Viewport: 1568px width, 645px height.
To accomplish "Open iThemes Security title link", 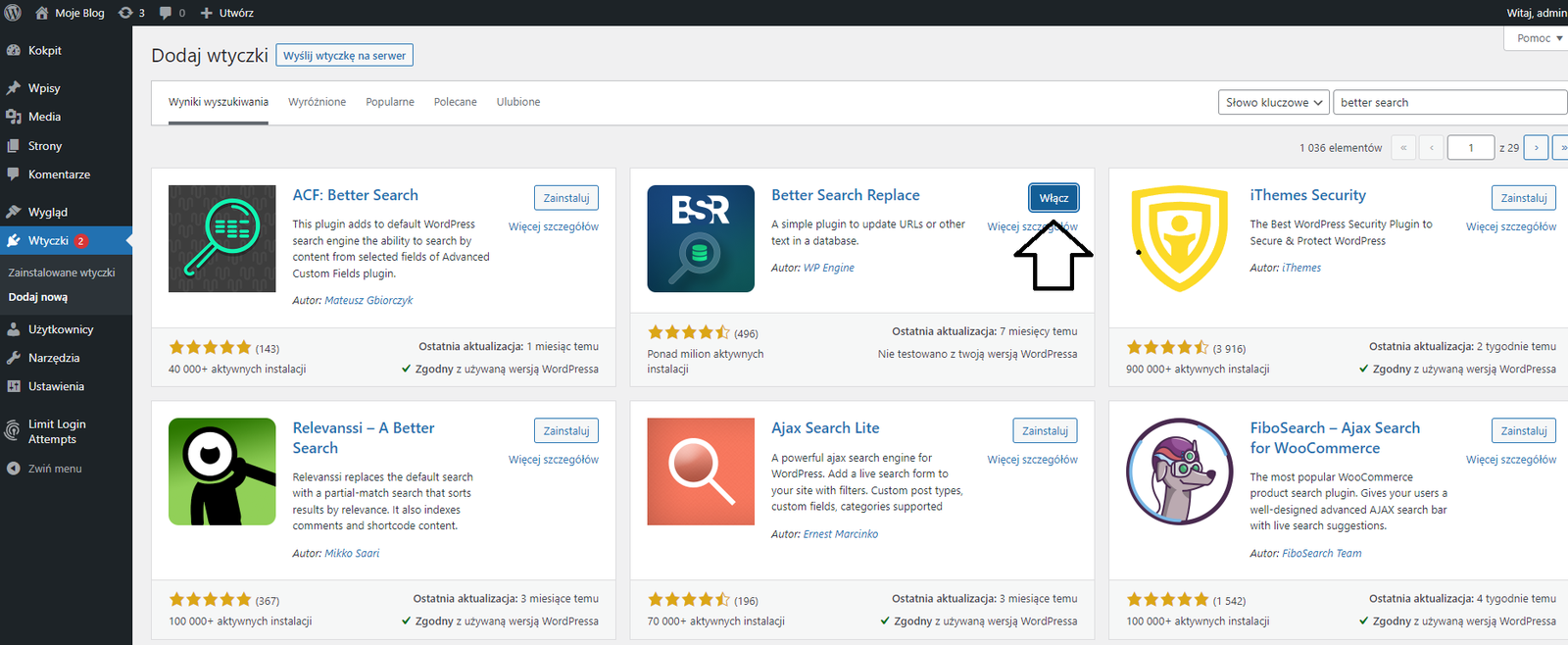I will click(x=1307, y=195).
